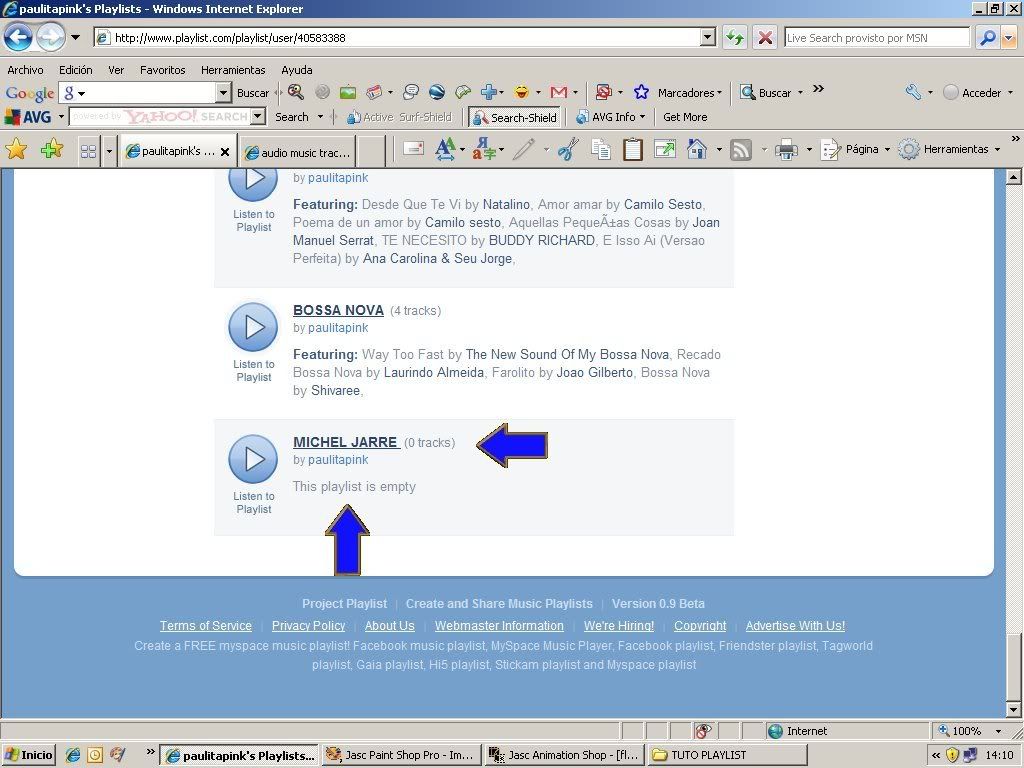Click the RSS feeds icon
1024x768 pixels.
click(741, 150)
